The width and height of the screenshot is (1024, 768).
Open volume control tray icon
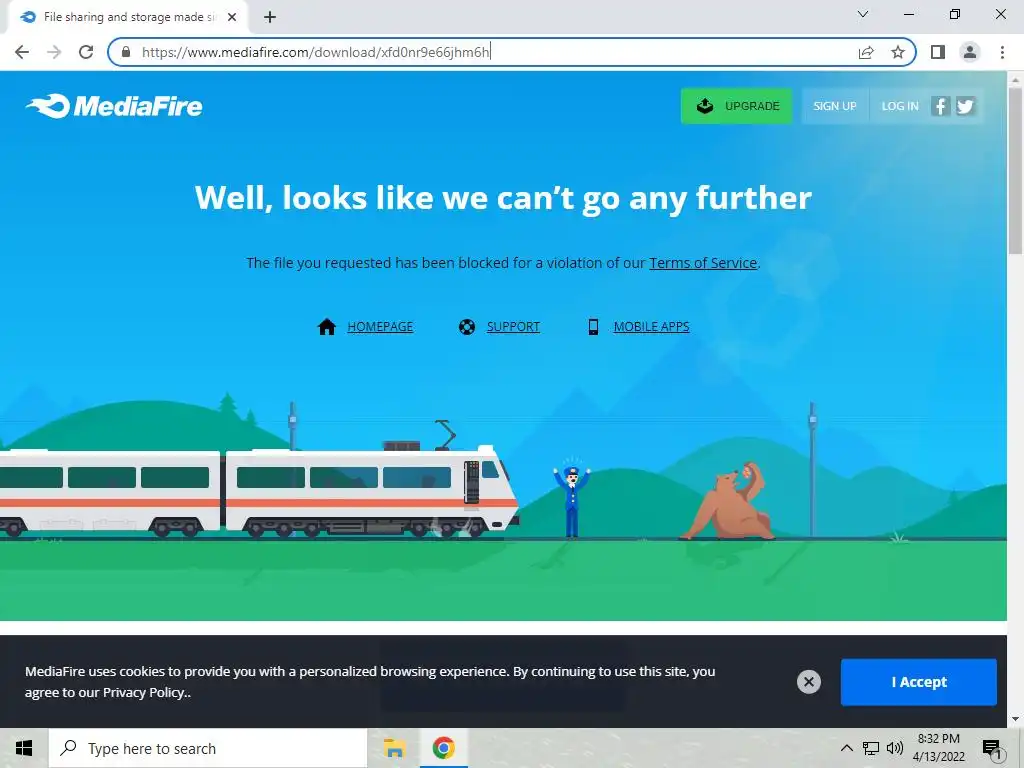click(x=895, y=748)
